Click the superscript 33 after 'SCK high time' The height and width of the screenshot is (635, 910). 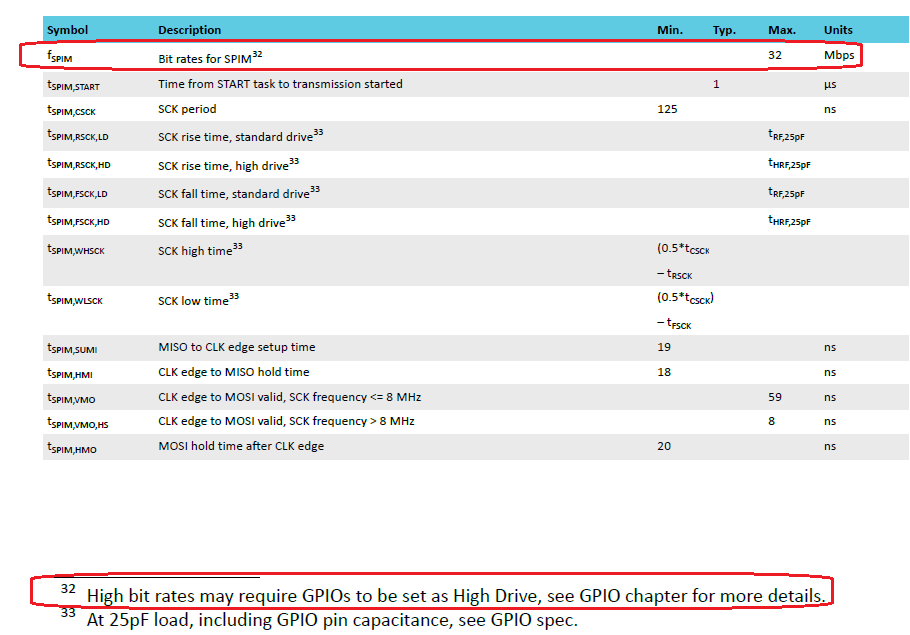[x=238, y=247]
